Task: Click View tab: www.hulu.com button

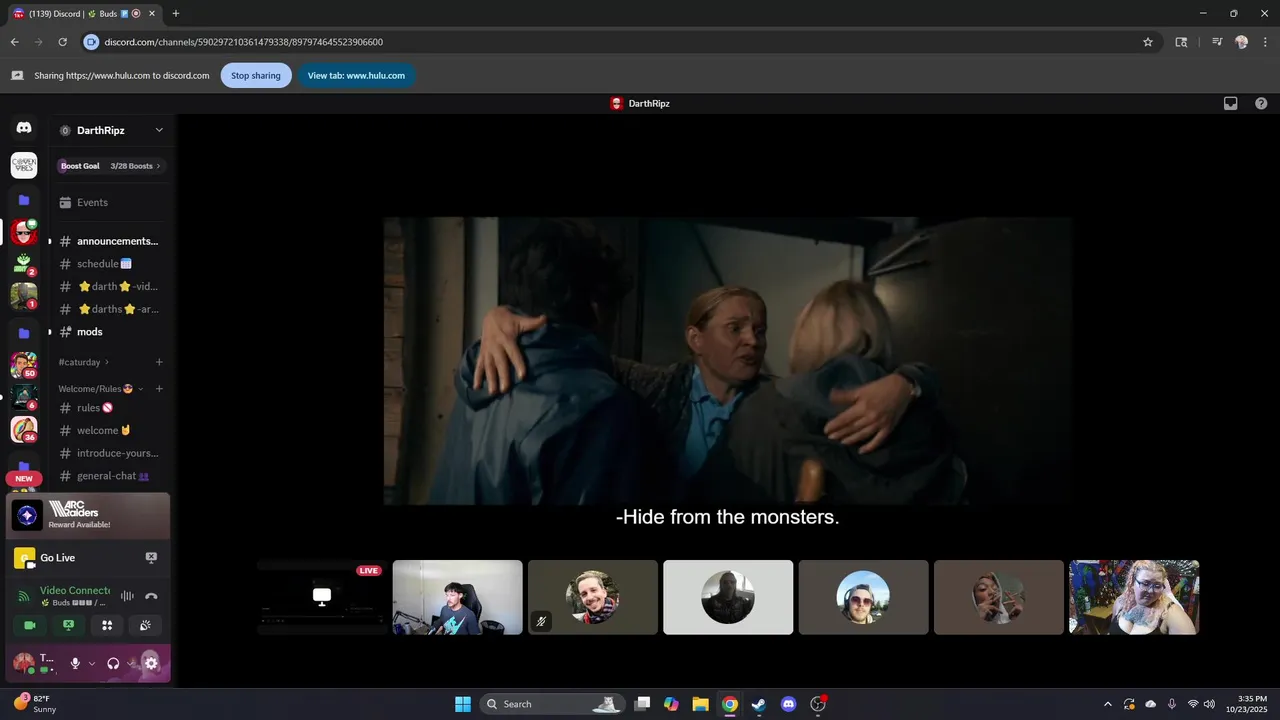Action: (x=356, y=76)
